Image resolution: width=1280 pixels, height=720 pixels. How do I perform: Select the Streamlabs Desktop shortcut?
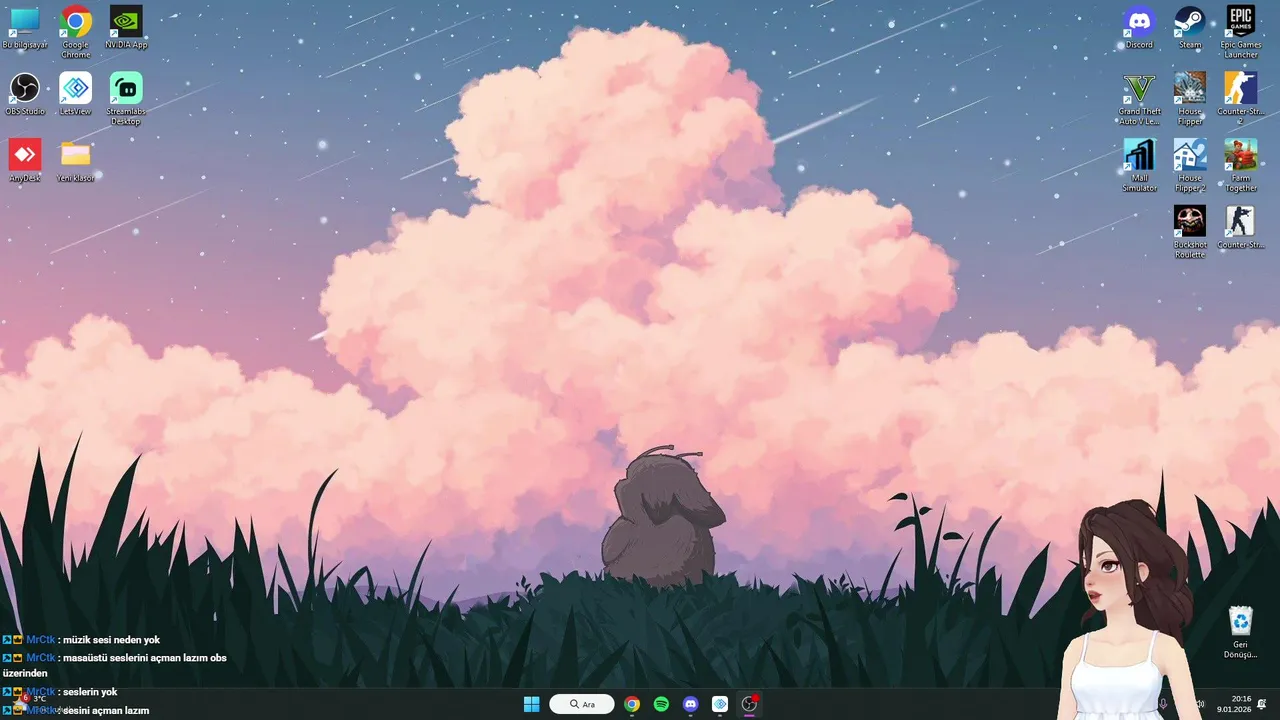pos(126,98)
